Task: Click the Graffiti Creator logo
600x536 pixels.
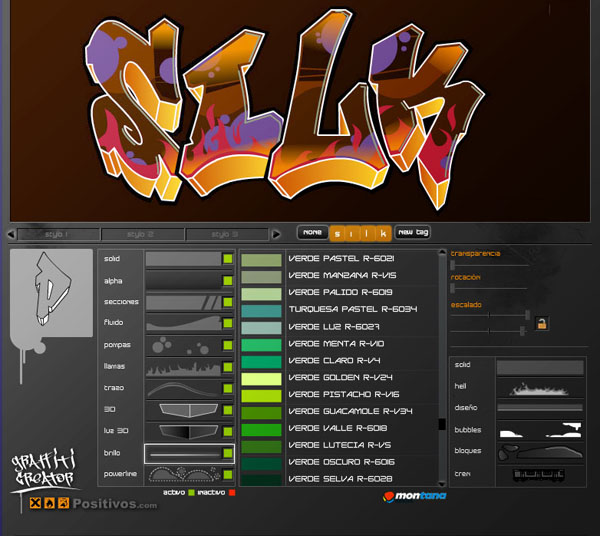Action: coord(44,470)
